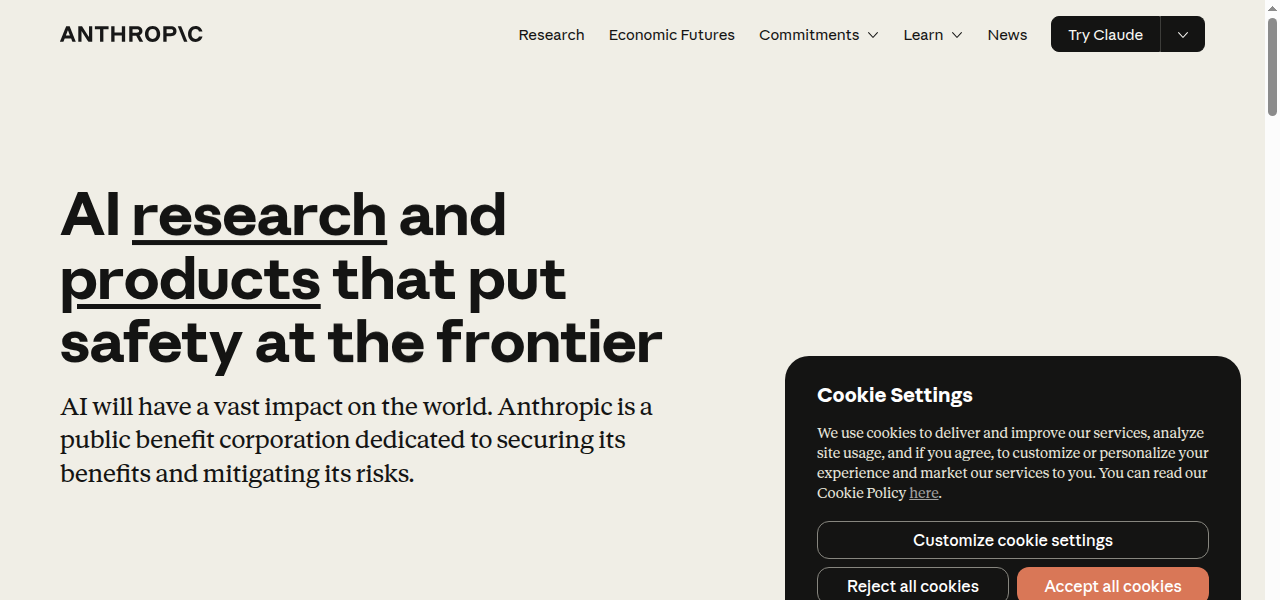The image size is (1280, 600).
Task: Open the dropdown arrow next to Try Claude
Action: [x=1183, y=35]
